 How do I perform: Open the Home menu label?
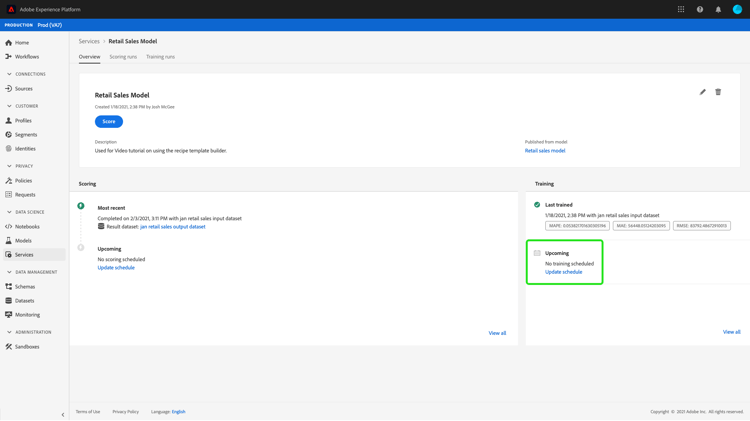22,43
